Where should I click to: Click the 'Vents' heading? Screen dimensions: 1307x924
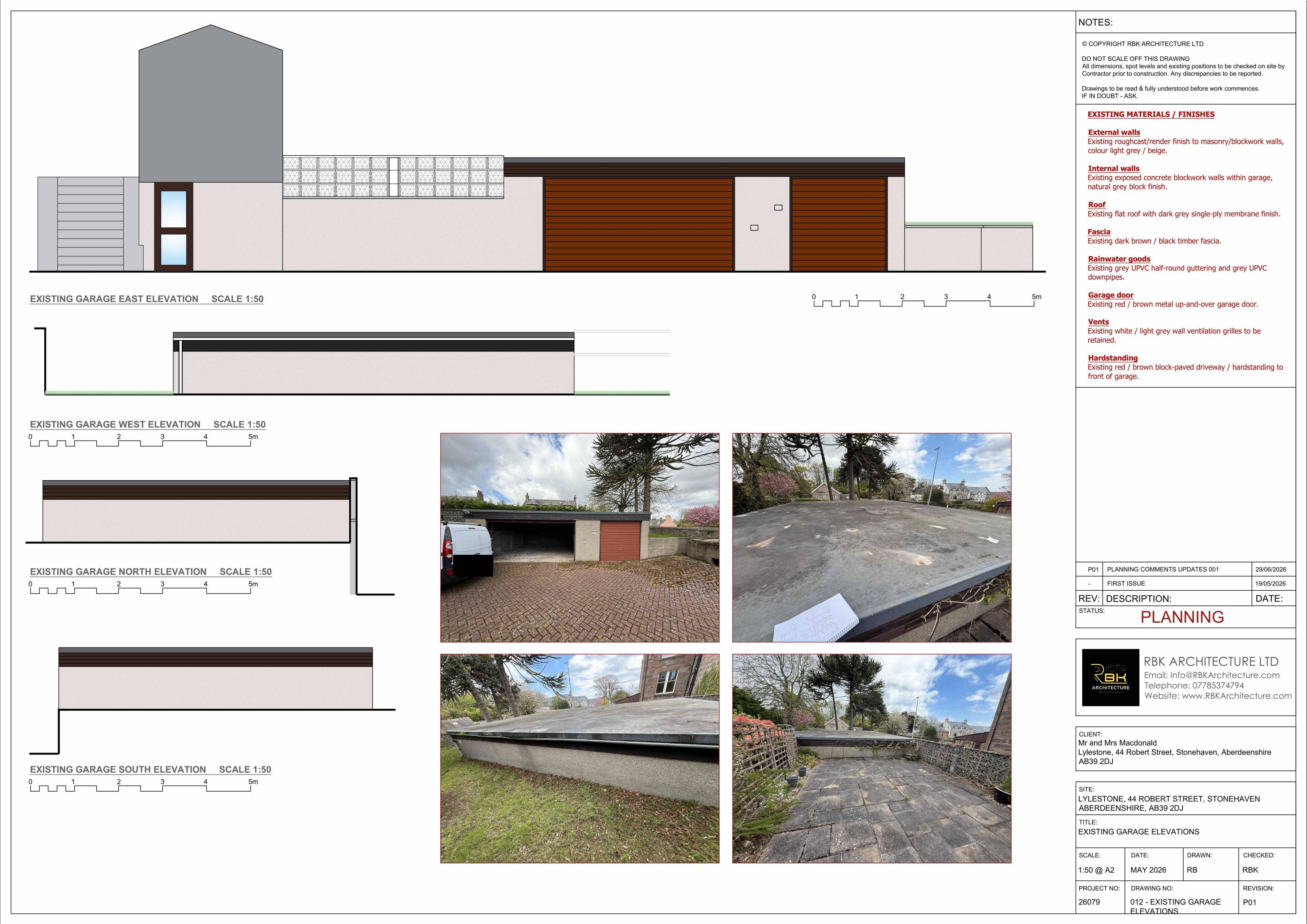(1098, 322)
